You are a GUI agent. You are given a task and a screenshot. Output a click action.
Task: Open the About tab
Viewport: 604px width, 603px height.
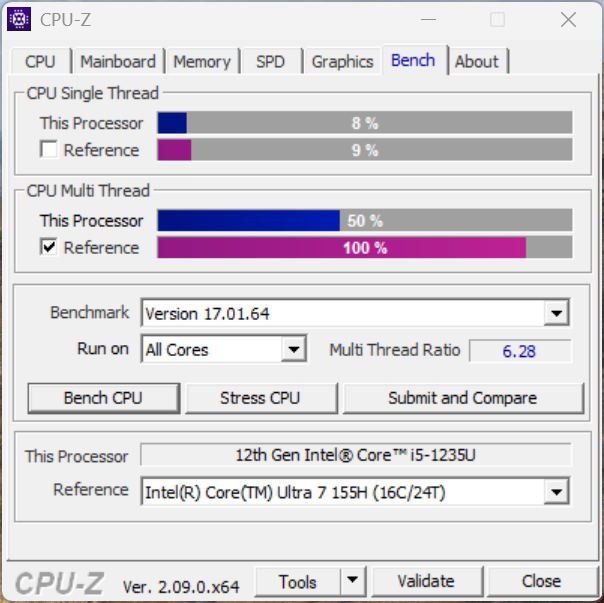(x=477, y=61)
